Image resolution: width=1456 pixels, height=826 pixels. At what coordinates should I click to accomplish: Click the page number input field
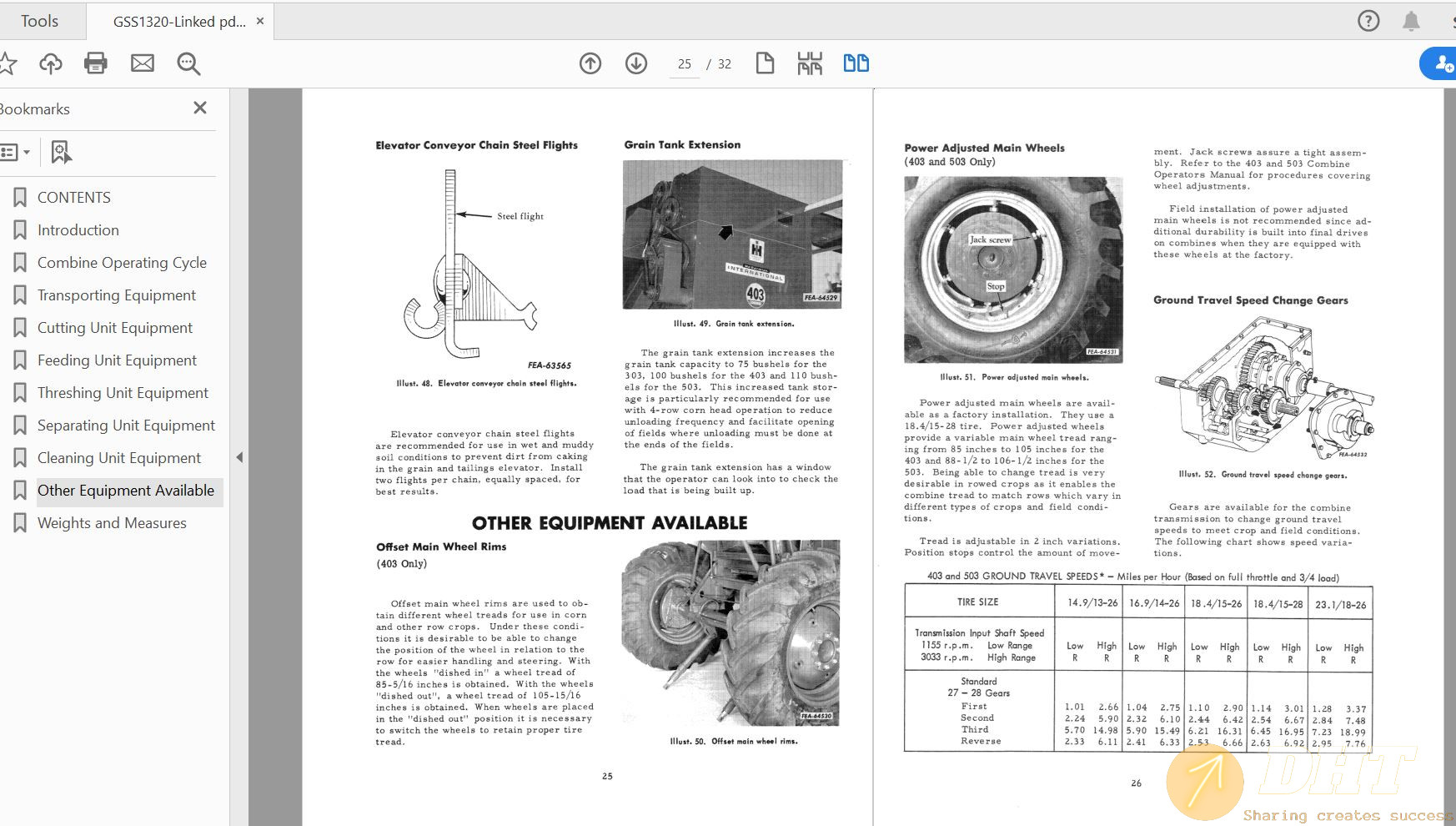pos(685,64)
